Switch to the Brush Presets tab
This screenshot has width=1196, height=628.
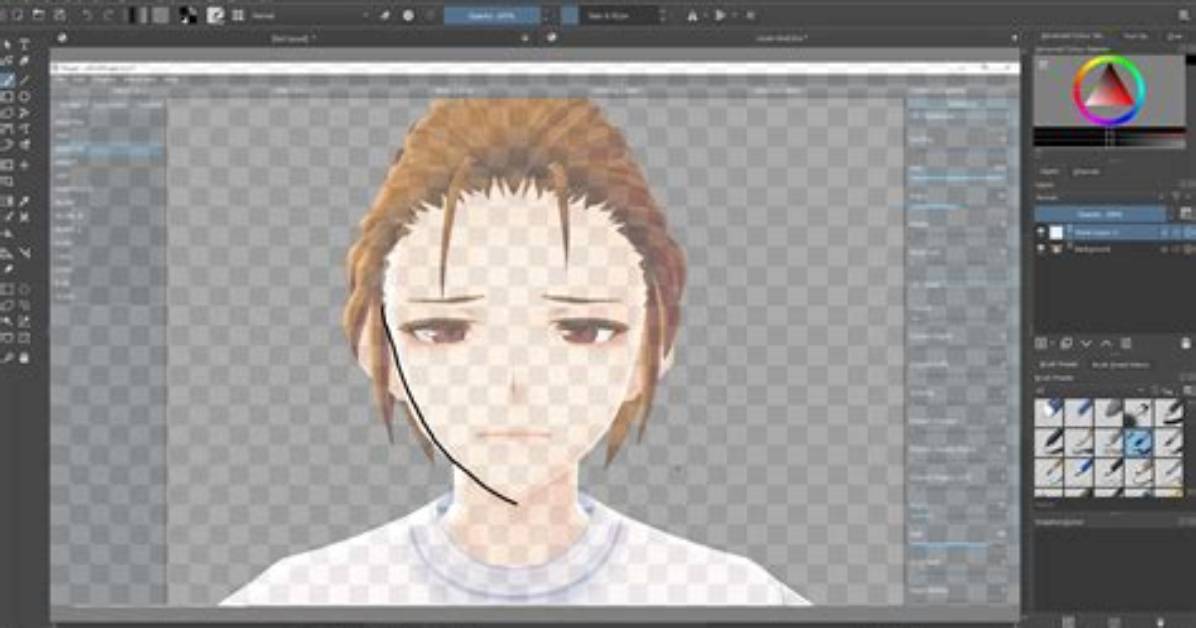[x=1059, y=365]
